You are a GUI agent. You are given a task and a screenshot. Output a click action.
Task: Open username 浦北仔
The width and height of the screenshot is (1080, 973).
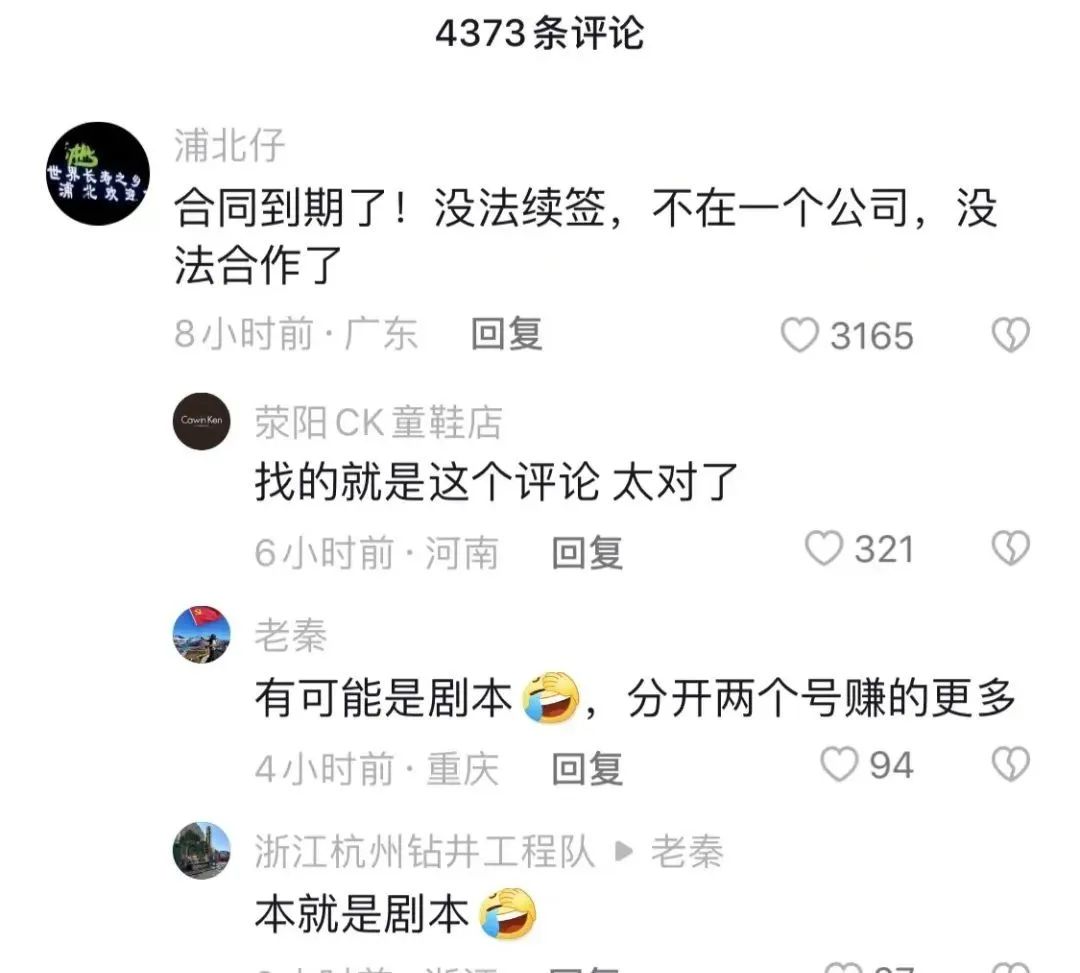229,145
